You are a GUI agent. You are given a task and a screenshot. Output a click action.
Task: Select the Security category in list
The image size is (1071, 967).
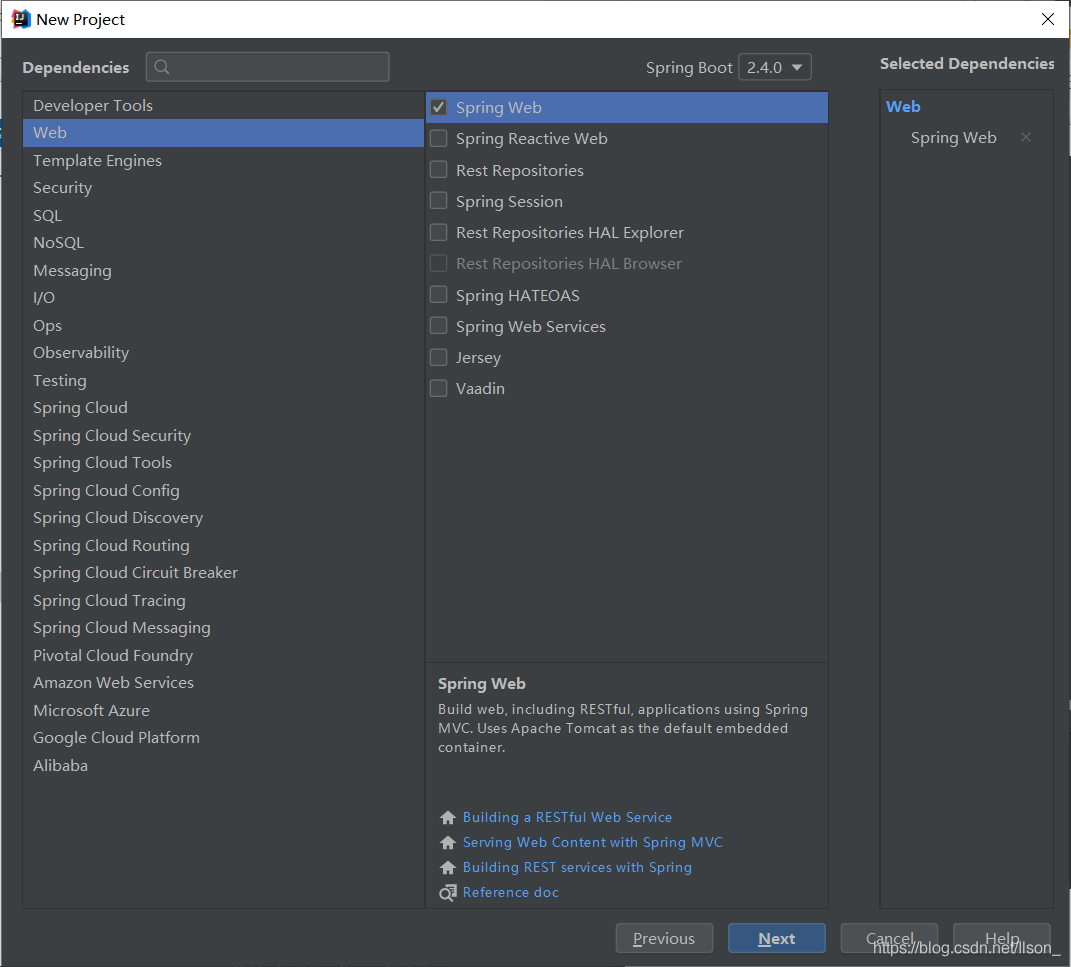tap(62, 188)
